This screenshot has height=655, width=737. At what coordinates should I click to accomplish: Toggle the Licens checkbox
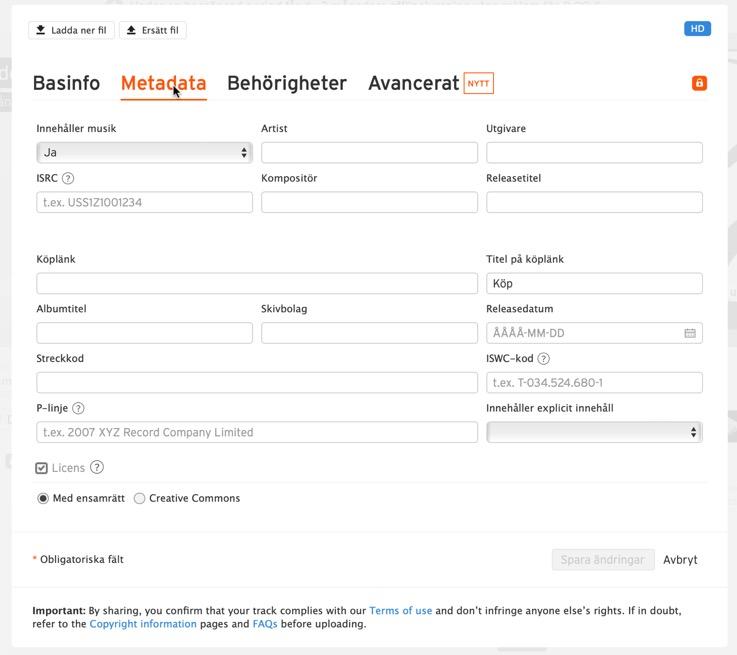[42, 468]
